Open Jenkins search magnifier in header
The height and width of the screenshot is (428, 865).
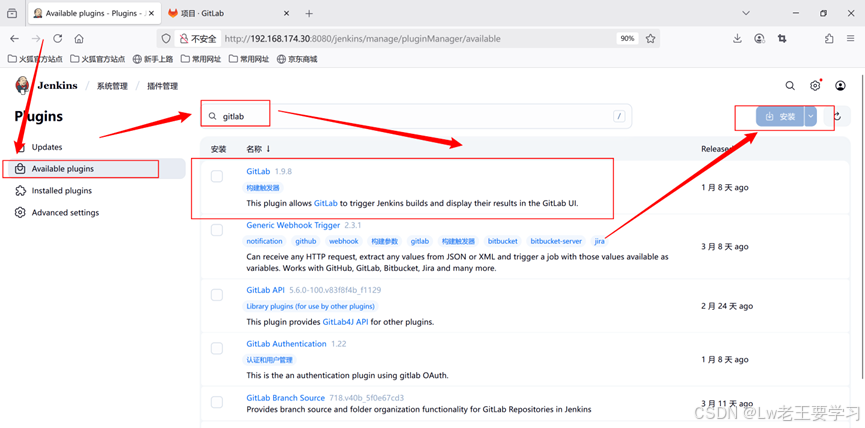(x=790, y=85)
